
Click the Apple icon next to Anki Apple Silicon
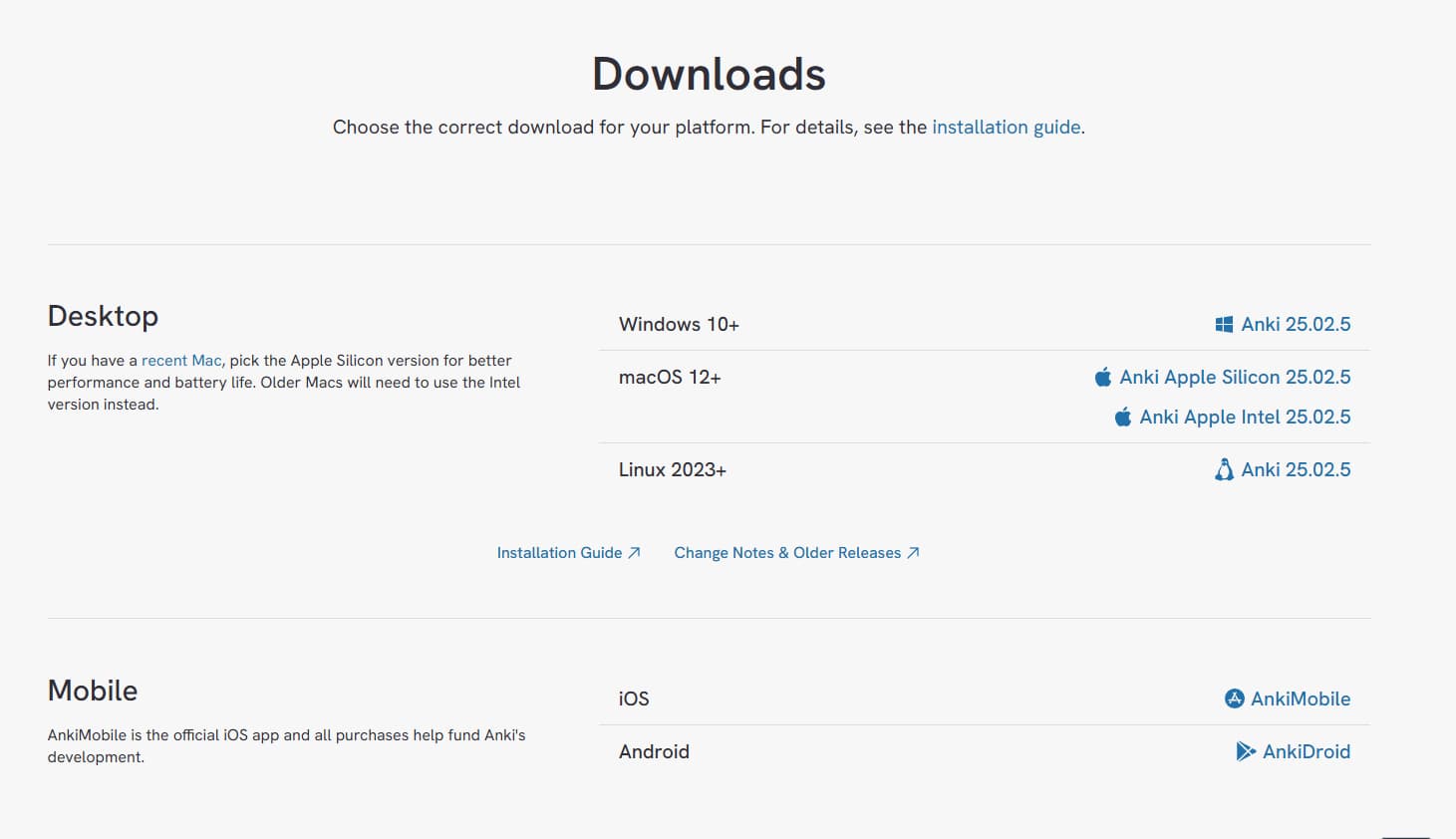tap(1102, 377)
